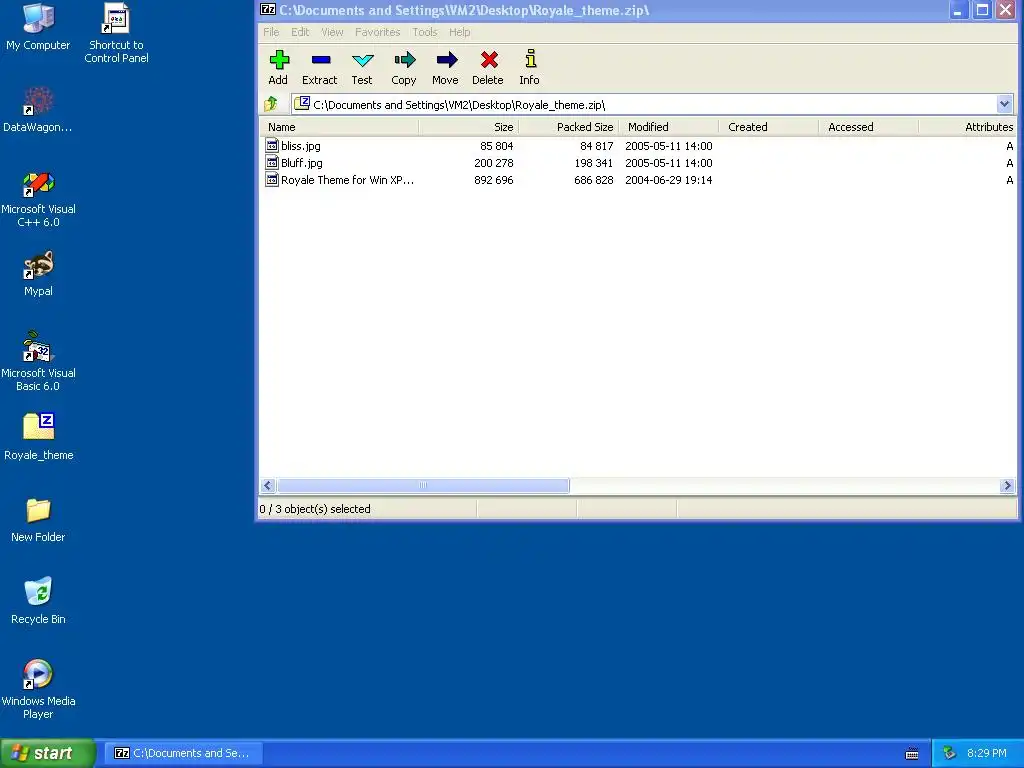Open the Help menu
This screenshot has width=1024, height=768.
459,32
